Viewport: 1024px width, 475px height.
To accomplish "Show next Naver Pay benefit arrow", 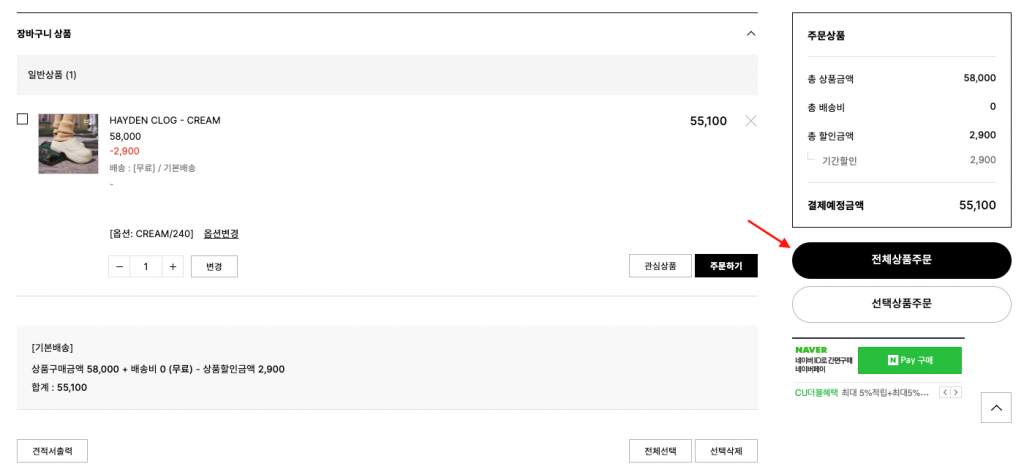I will pyautogui.click(x=956, y=392).
